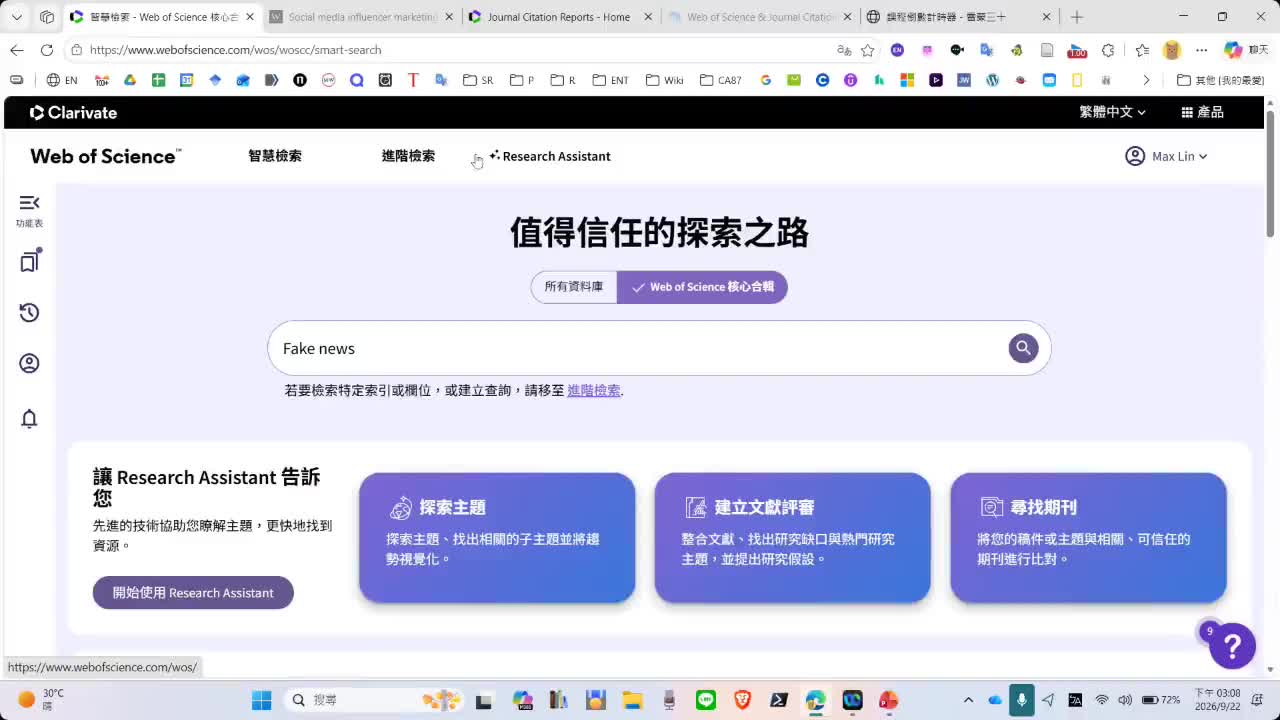Open marked list icon in left sidebar

pos(30,260)
